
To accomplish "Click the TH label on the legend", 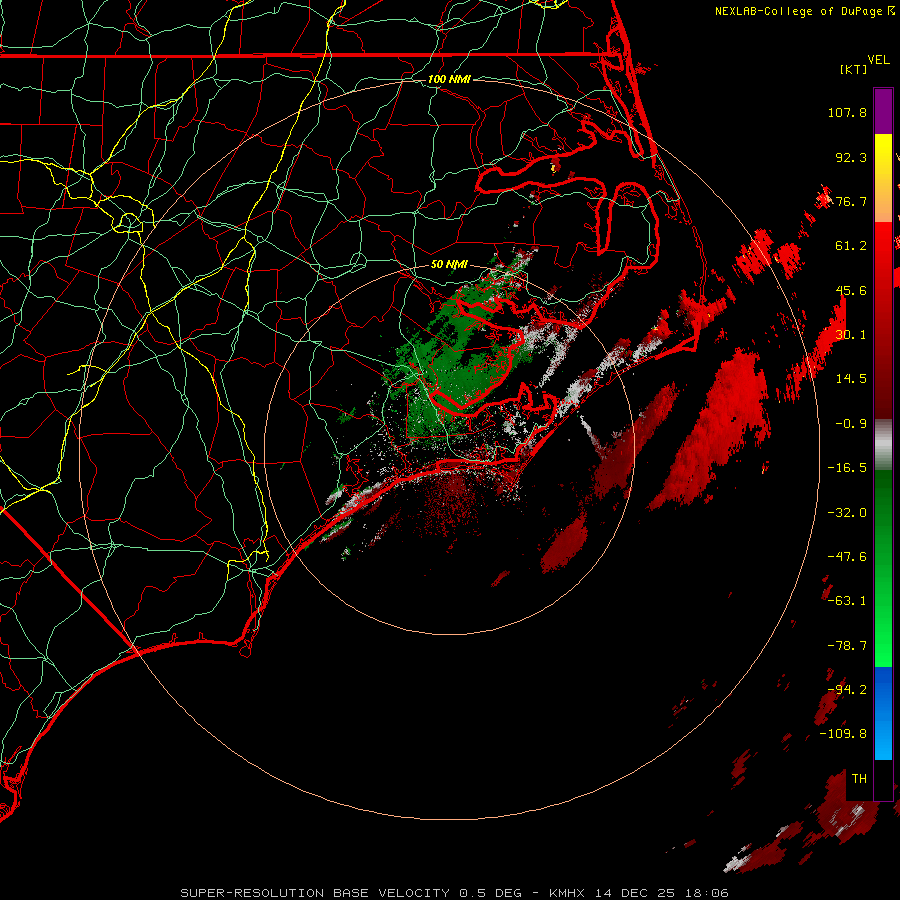I will (859, 779).
